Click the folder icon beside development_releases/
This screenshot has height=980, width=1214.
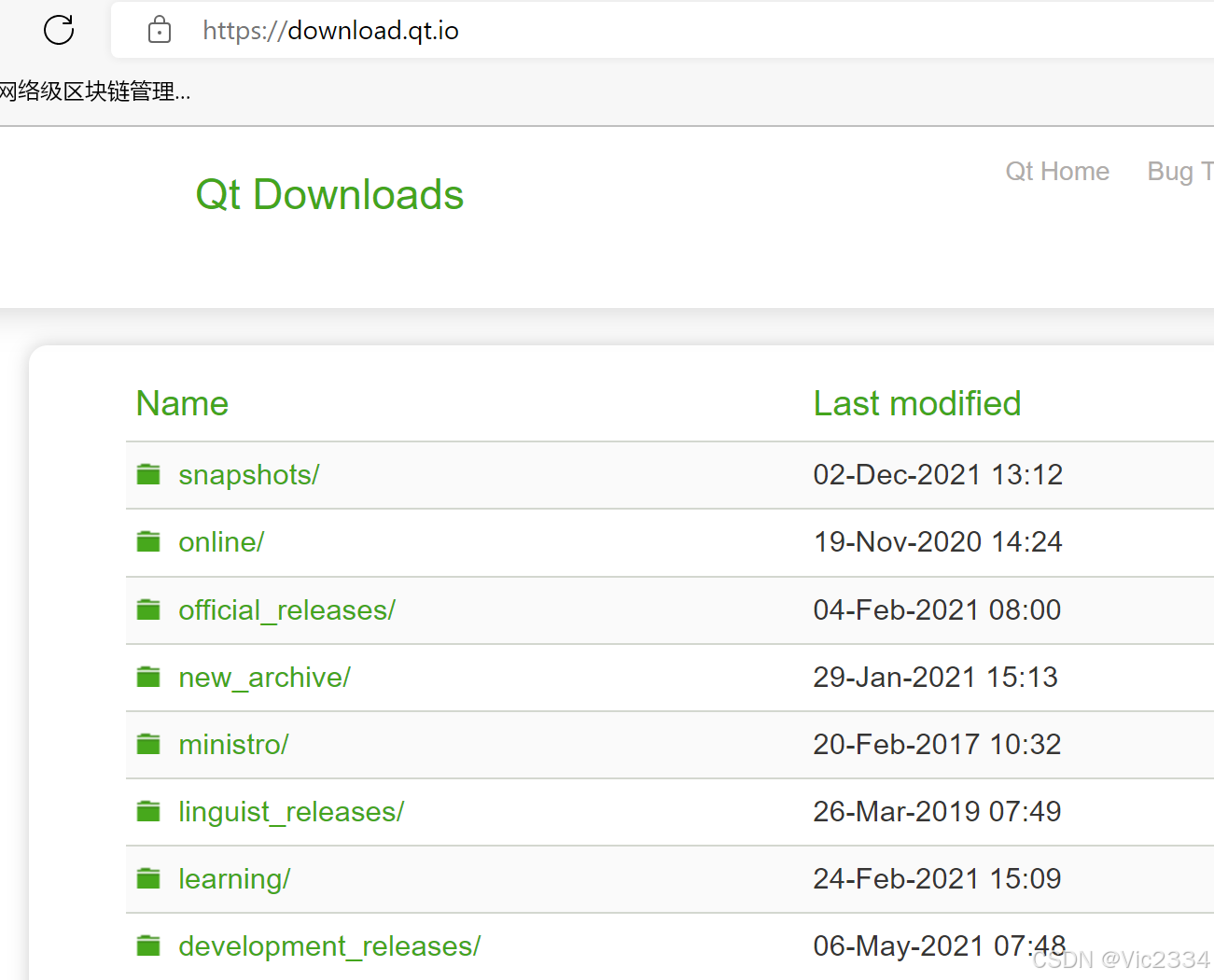point(148,946)
